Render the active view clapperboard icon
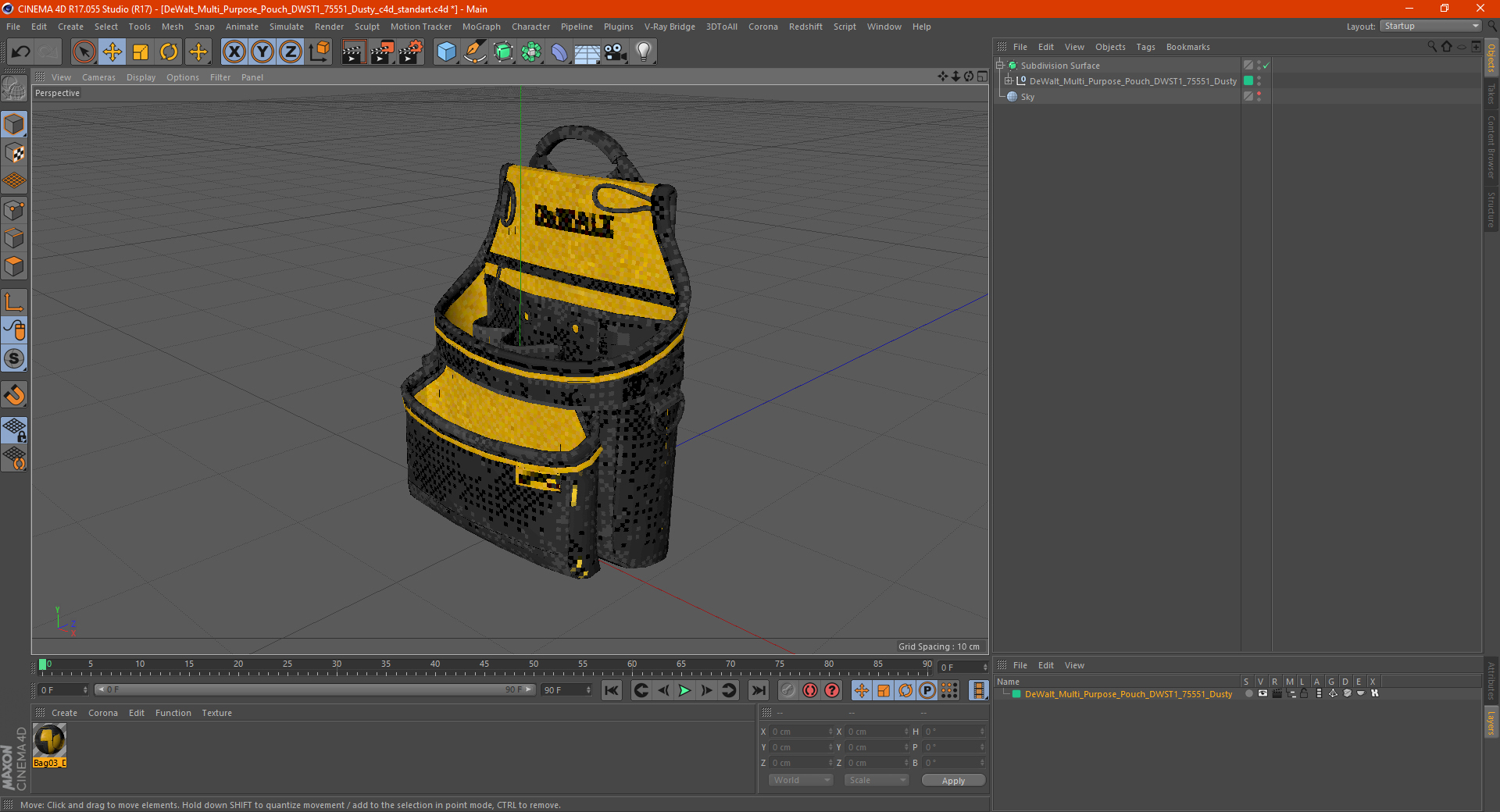This screenshot has height=812, width=1500. 353,52
